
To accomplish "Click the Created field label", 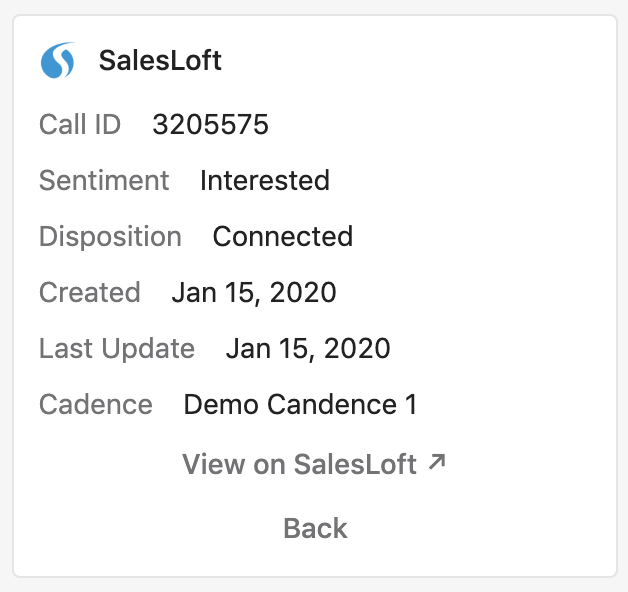I will pyautogui.click(x=90, y=292).
